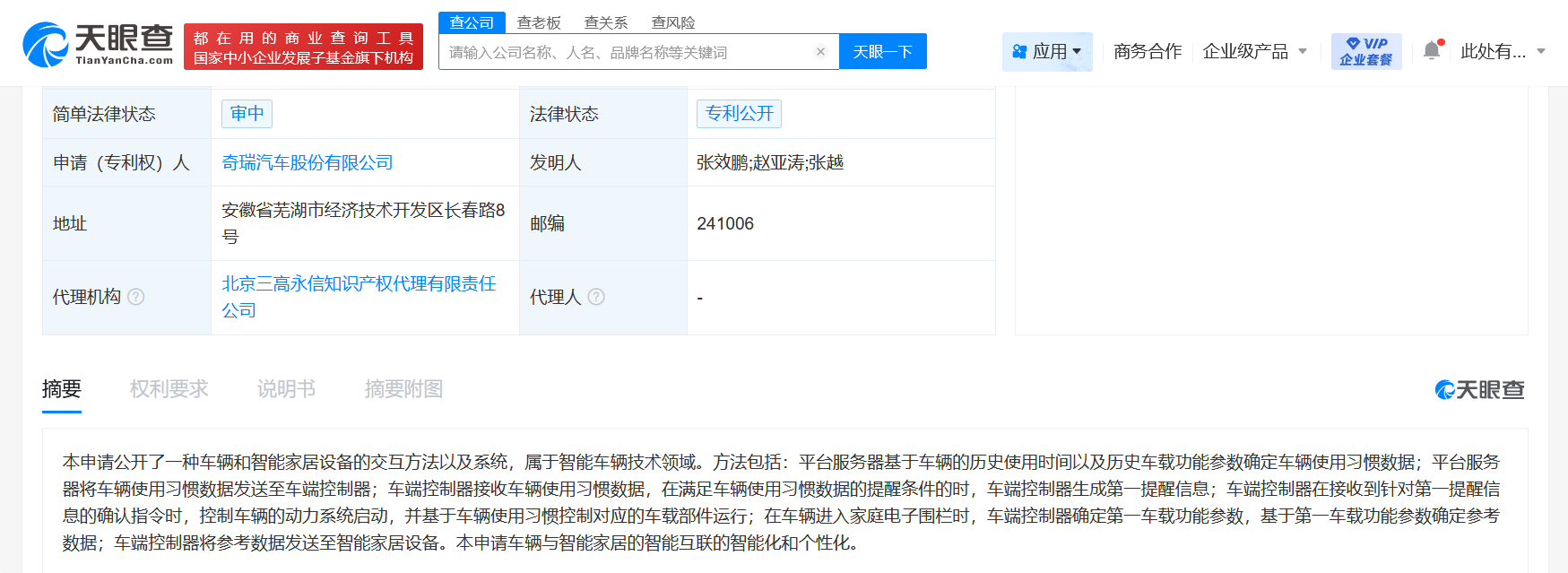Click the 地址 label cell

coord(127,223)
